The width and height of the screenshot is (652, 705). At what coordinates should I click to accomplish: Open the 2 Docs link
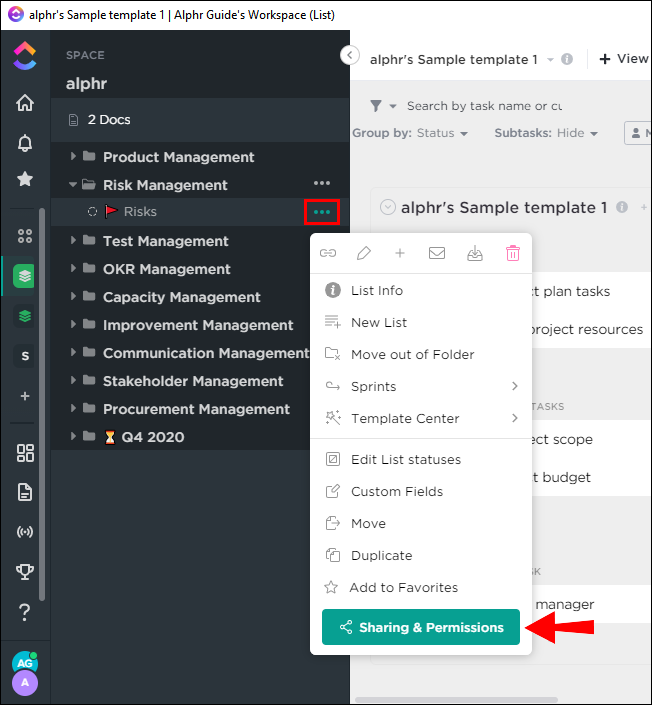point(108,120)
